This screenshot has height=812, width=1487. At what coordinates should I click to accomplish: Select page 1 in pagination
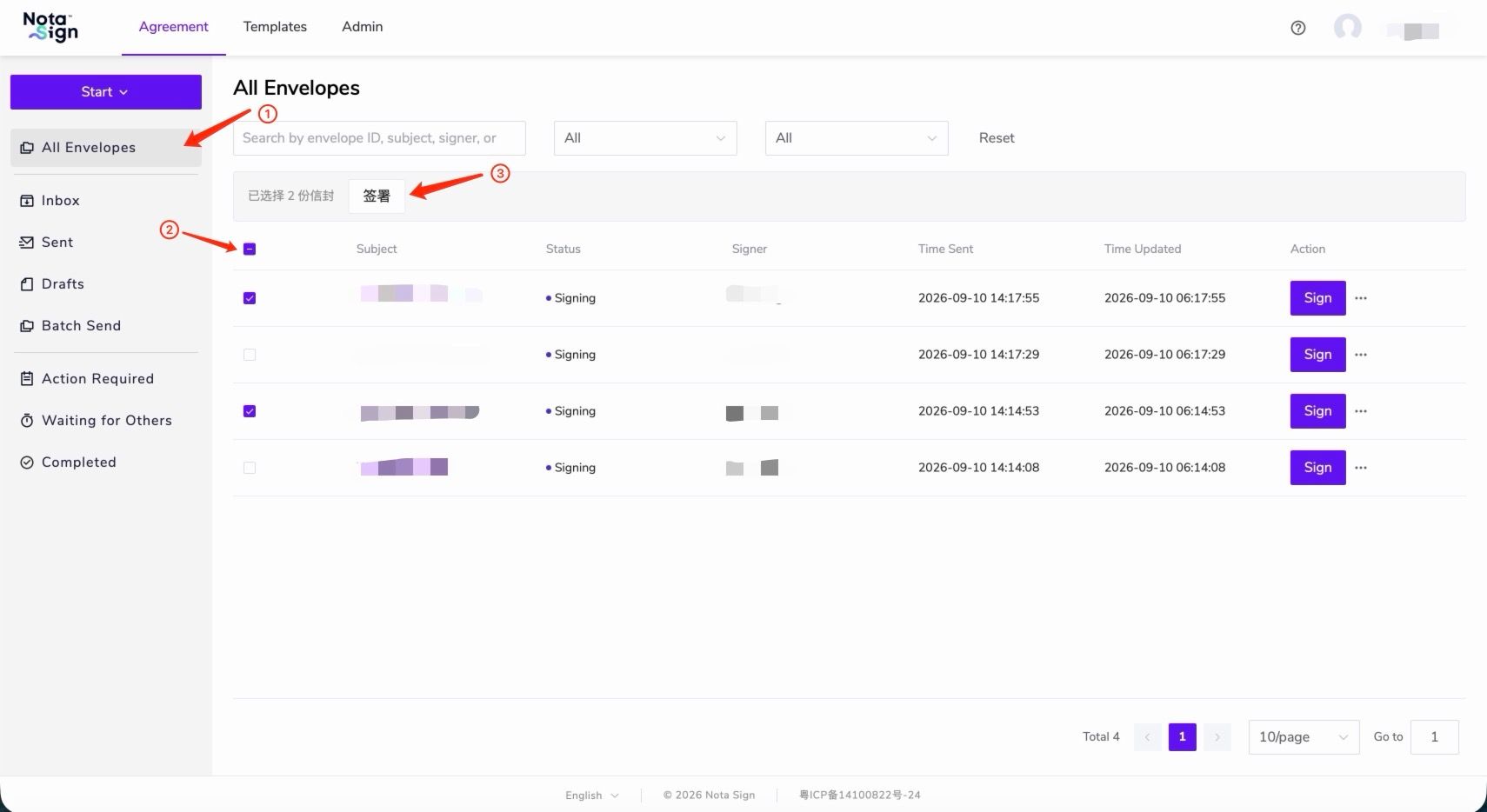[x=1183, y=737]
